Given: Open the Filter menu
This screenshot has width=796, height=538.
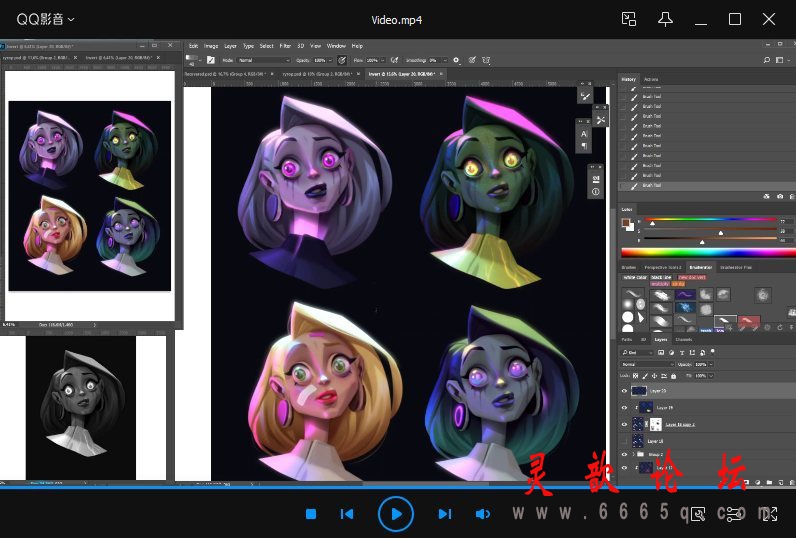Looking at the screenshot, I should pos(285,46).
